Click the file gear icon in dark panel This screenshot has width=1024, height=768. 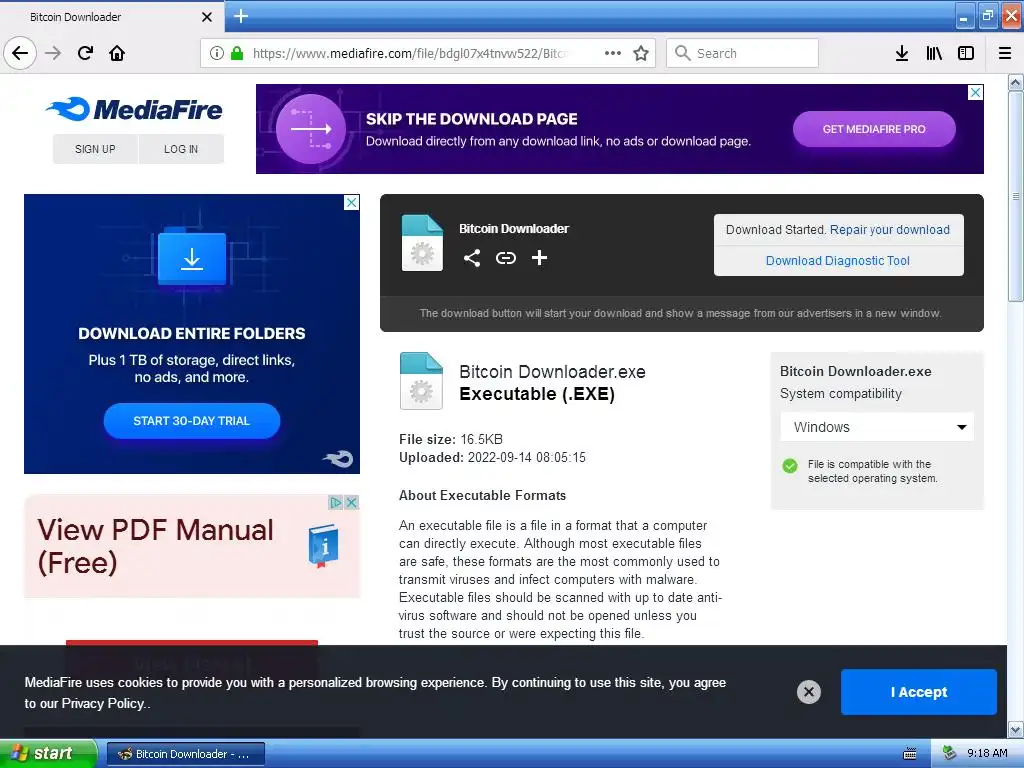click(x=422, y=243)
